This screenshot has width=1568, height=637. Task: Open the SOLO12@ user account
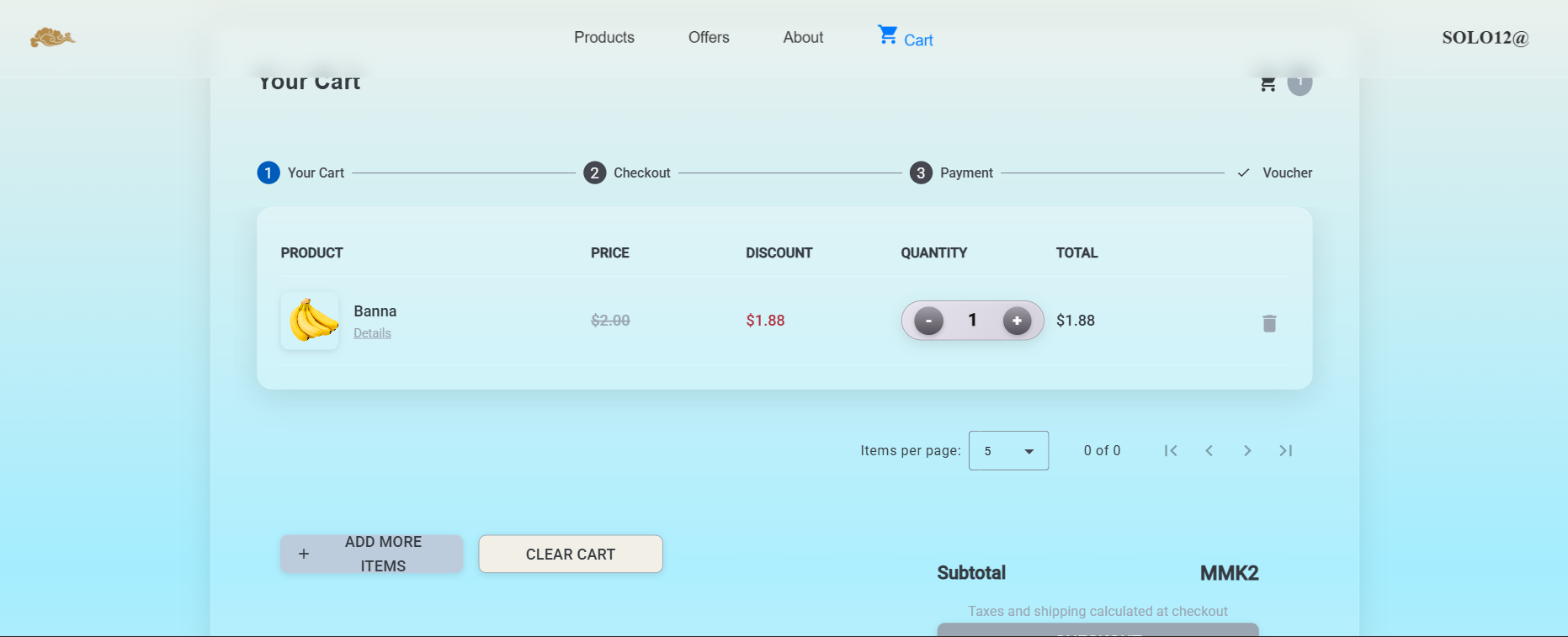(x=1485, y=38)
